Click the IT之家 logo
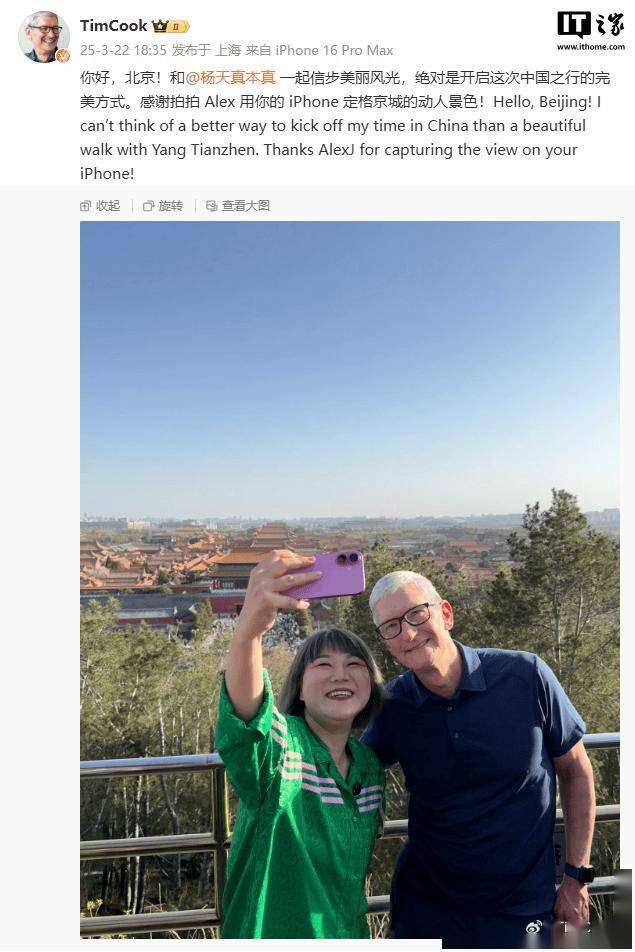This screenshot has height=952, width=635. click(x=591, y=26)
